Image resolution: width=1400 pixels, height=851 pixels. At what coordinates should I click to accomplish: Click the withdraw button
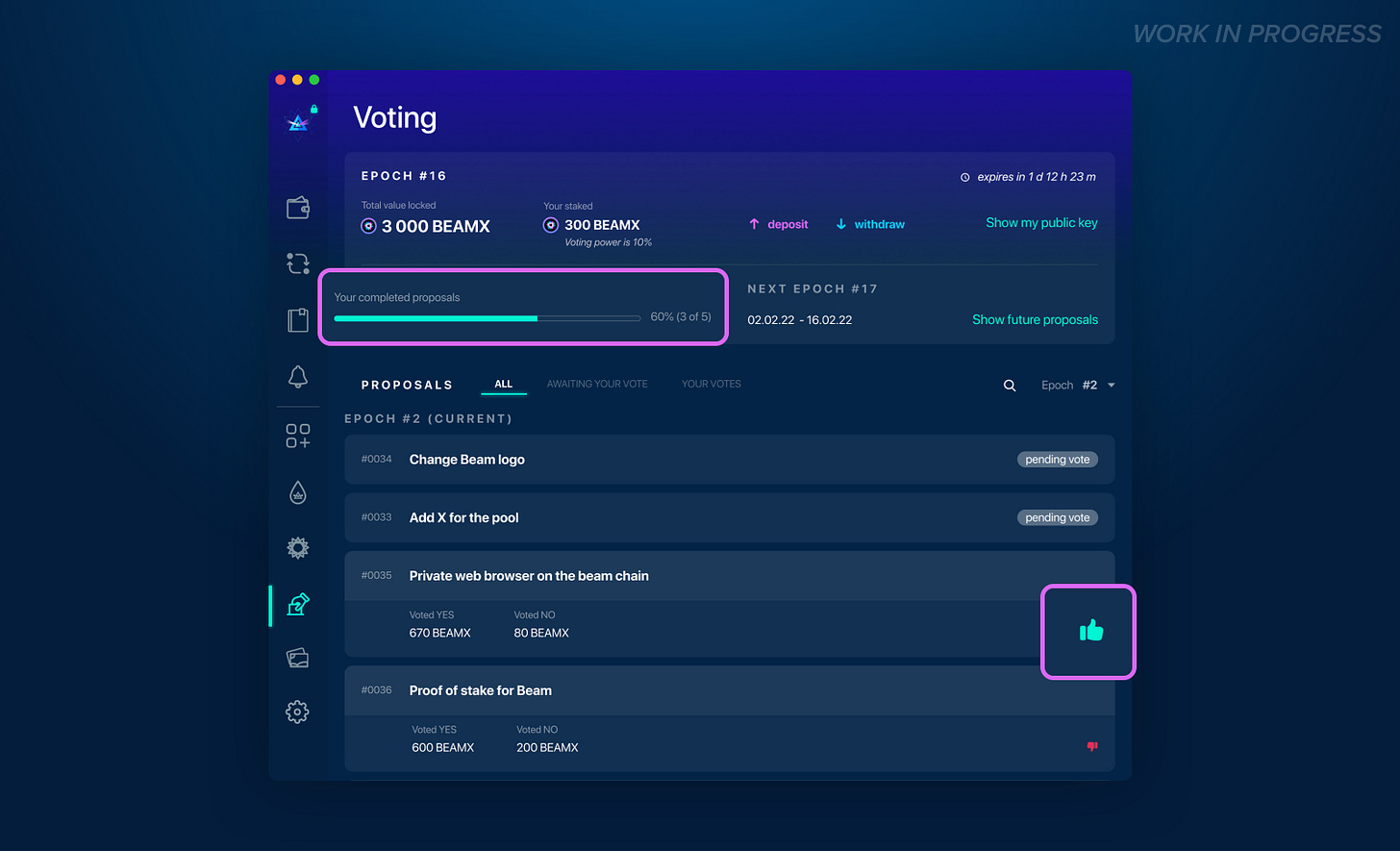point(870,224)
